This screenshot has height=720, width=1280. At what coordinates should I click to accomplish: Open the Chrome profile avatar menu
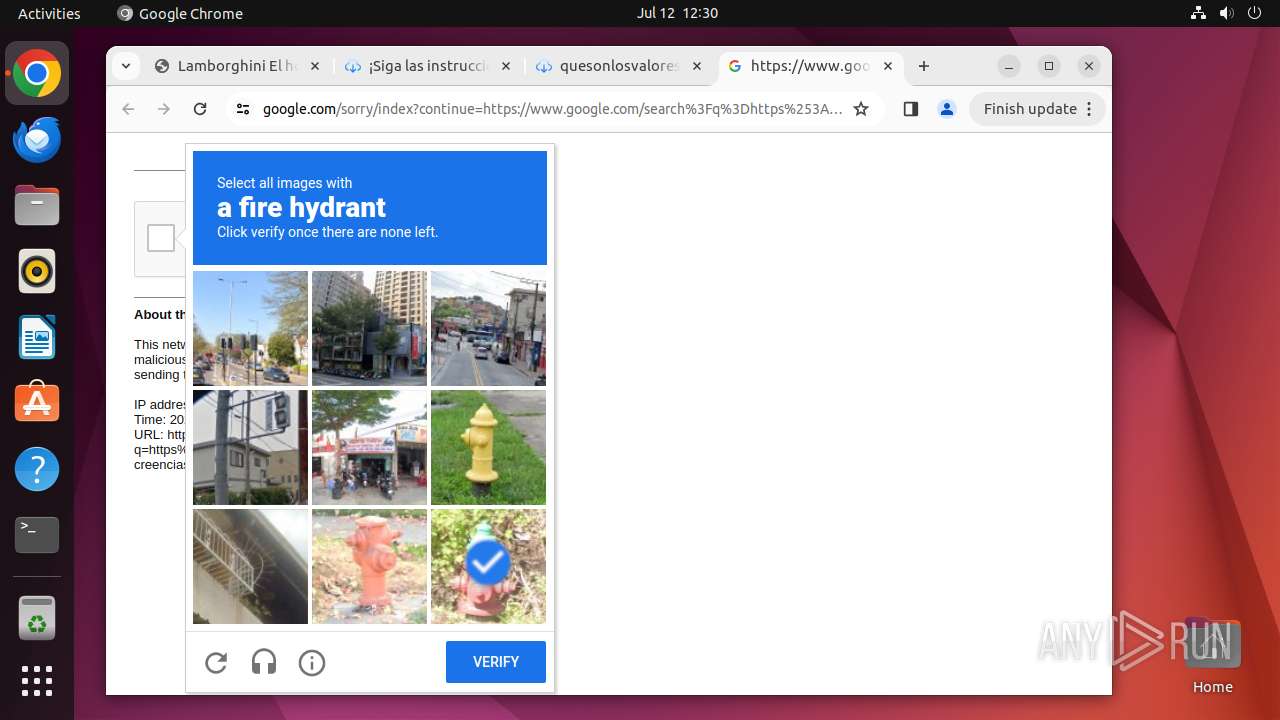click(947, 109)
